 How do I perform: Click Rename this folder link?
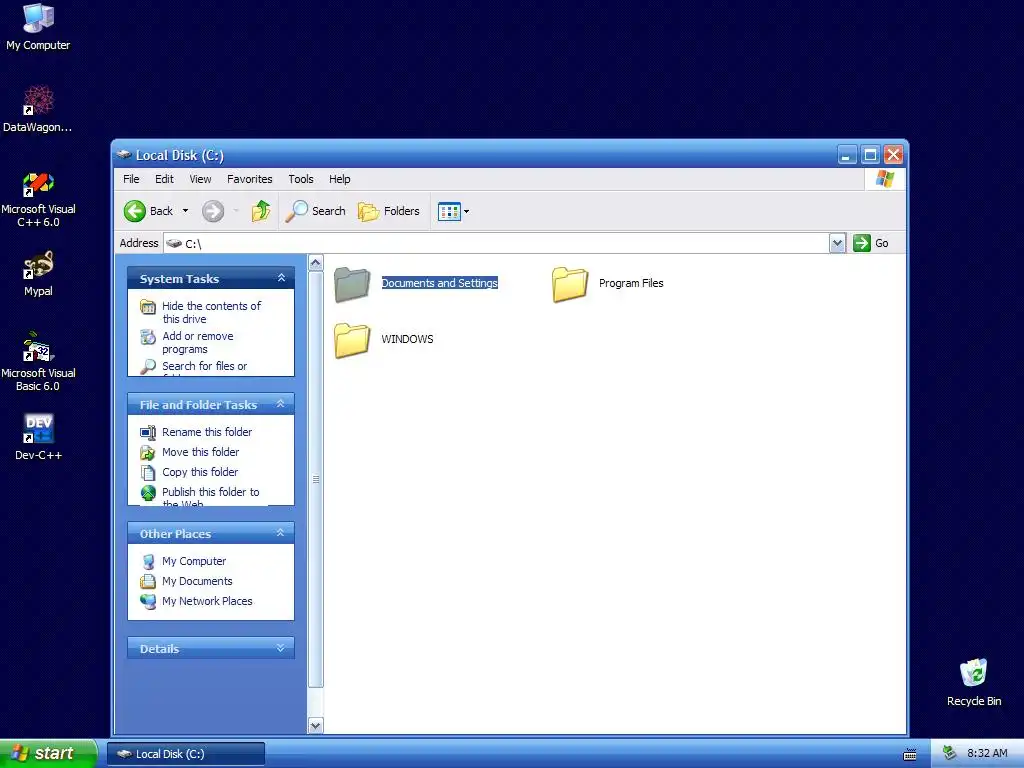(x=206, y=432)
